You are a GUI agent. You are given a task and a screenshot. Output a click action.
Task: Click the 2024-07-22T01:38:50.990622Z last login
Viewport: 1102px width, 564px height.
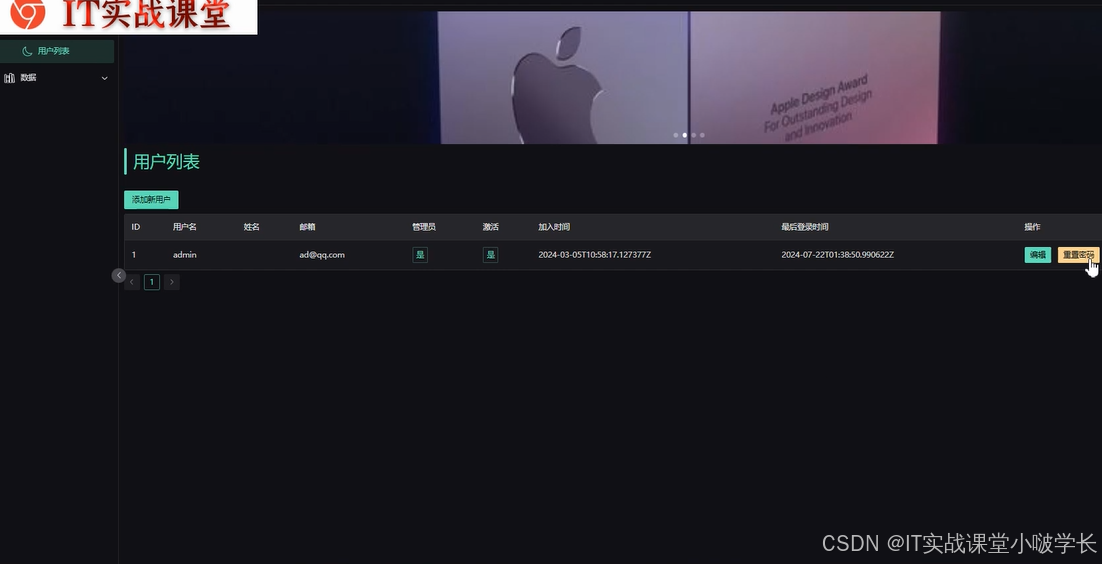pos(838,255)
